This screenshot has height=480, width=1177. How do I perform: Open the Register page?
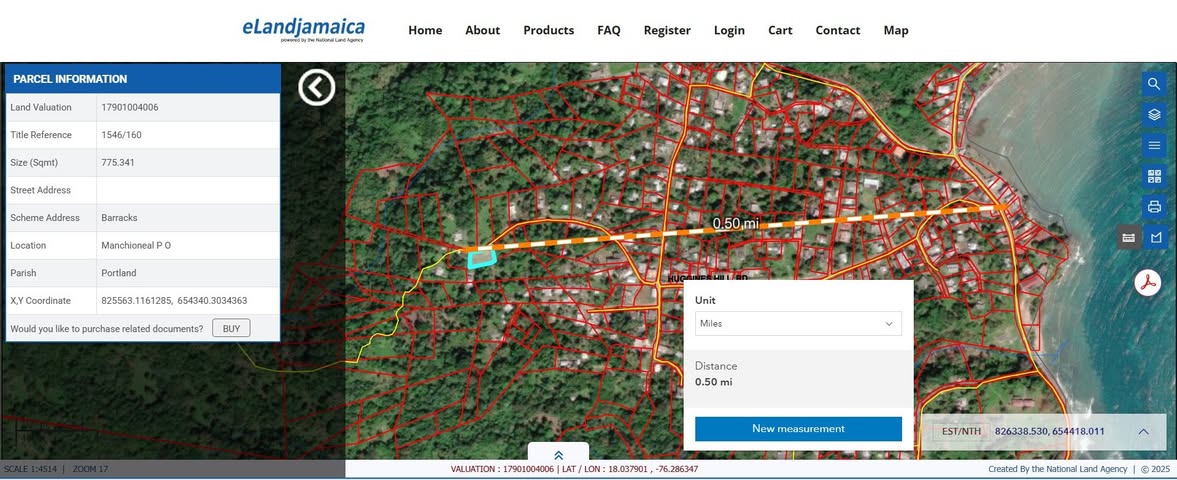pyautogui.click(x=667, y=30)
